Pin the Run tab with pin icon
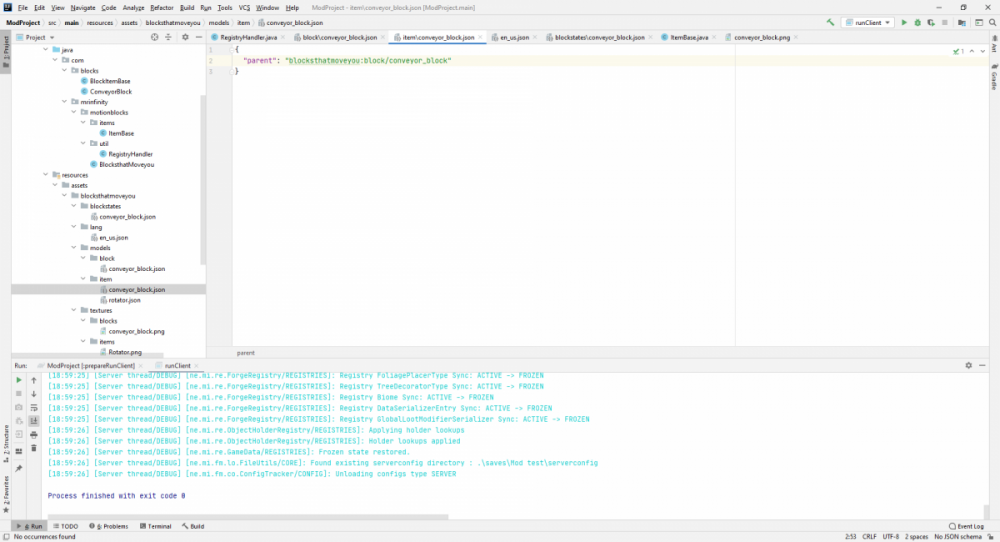The width and height of the screenshot is (1000, 542). click(18, 469)
